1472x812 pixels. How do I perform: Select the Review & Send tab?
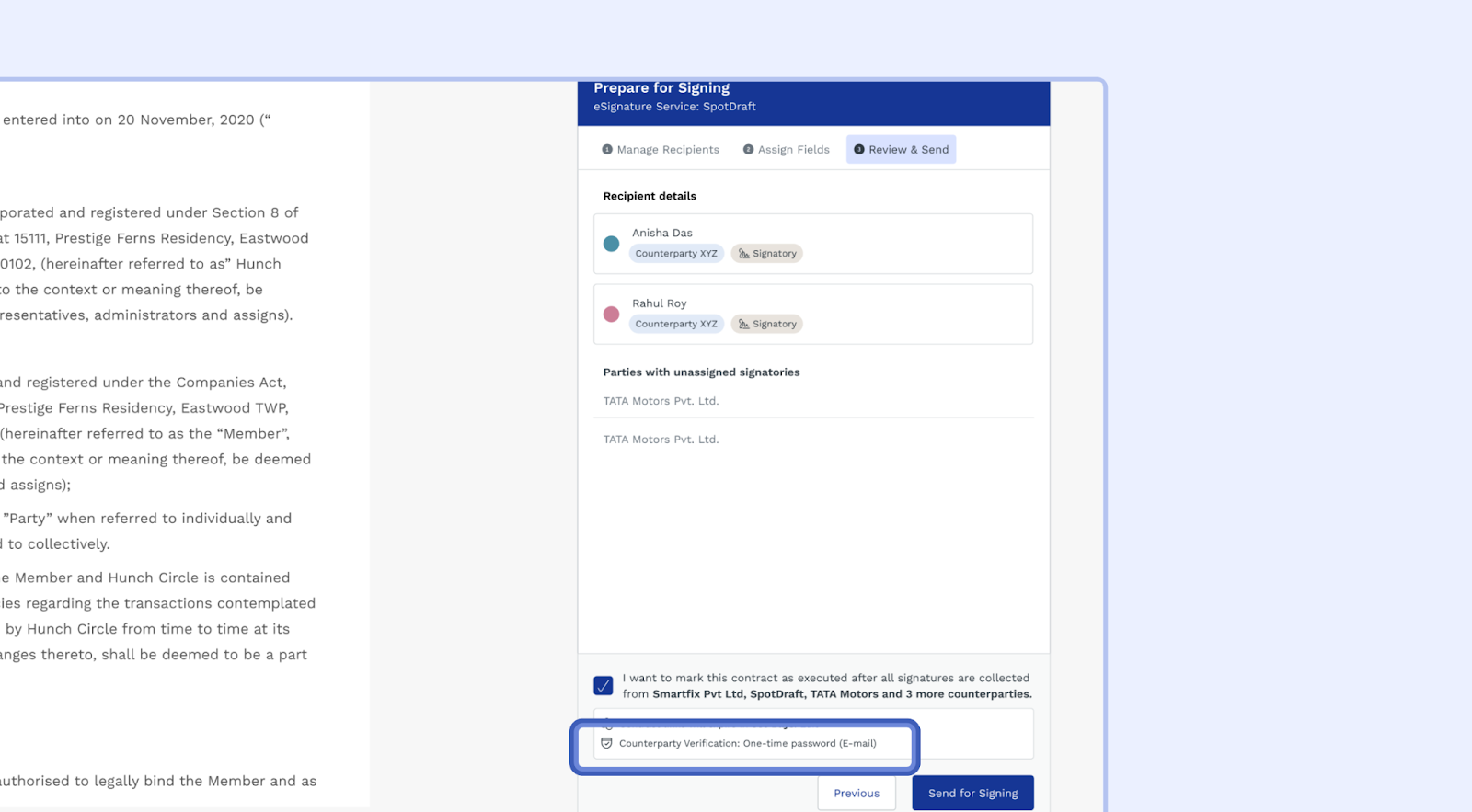point(901,150)
